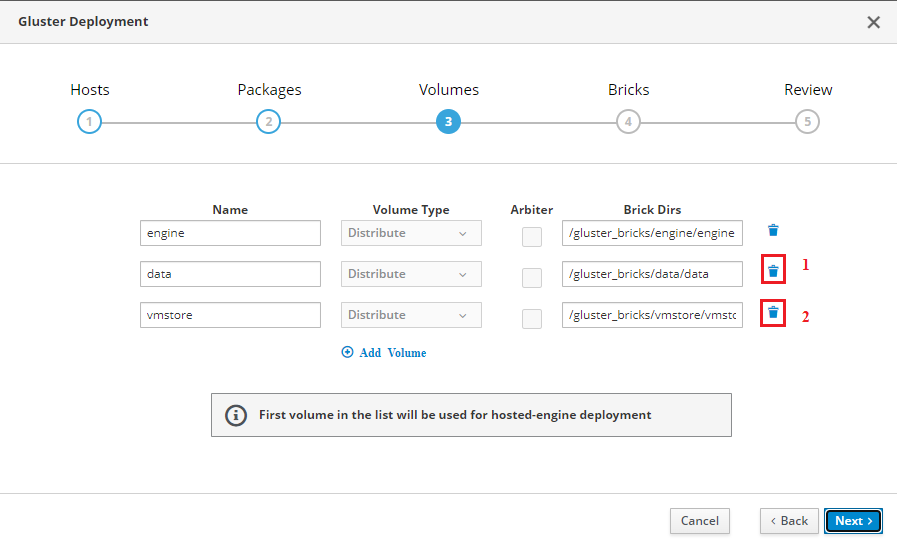The width and height of the screenshot is (897, 549).
Task: Enable Arbiter checkbox for engine volume
Action: 531,237
